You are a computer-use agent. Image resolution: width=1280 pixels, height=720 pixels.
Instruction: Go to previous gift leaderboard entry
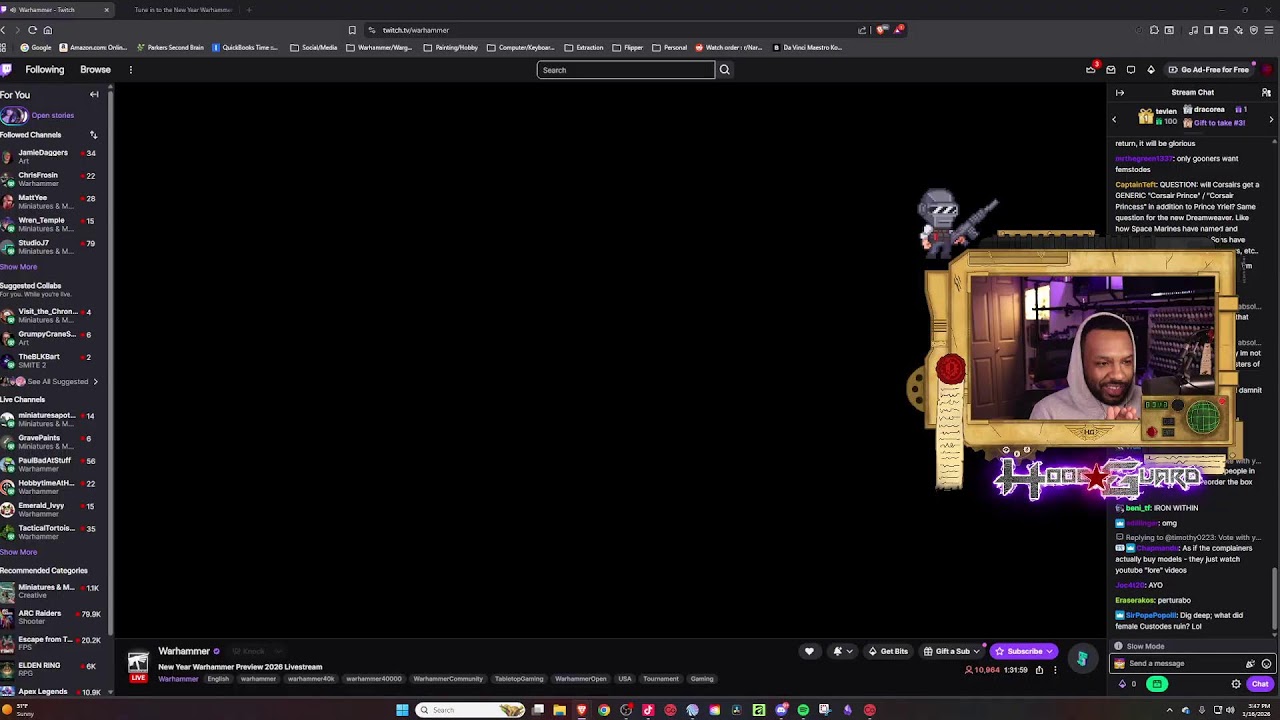coord(1114,120)
